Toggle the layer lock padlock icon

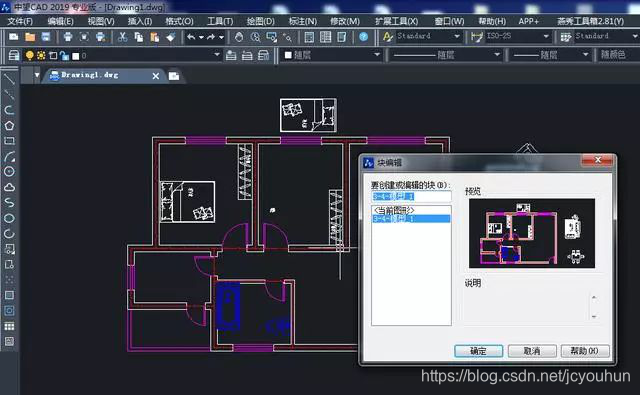(64, 55)
